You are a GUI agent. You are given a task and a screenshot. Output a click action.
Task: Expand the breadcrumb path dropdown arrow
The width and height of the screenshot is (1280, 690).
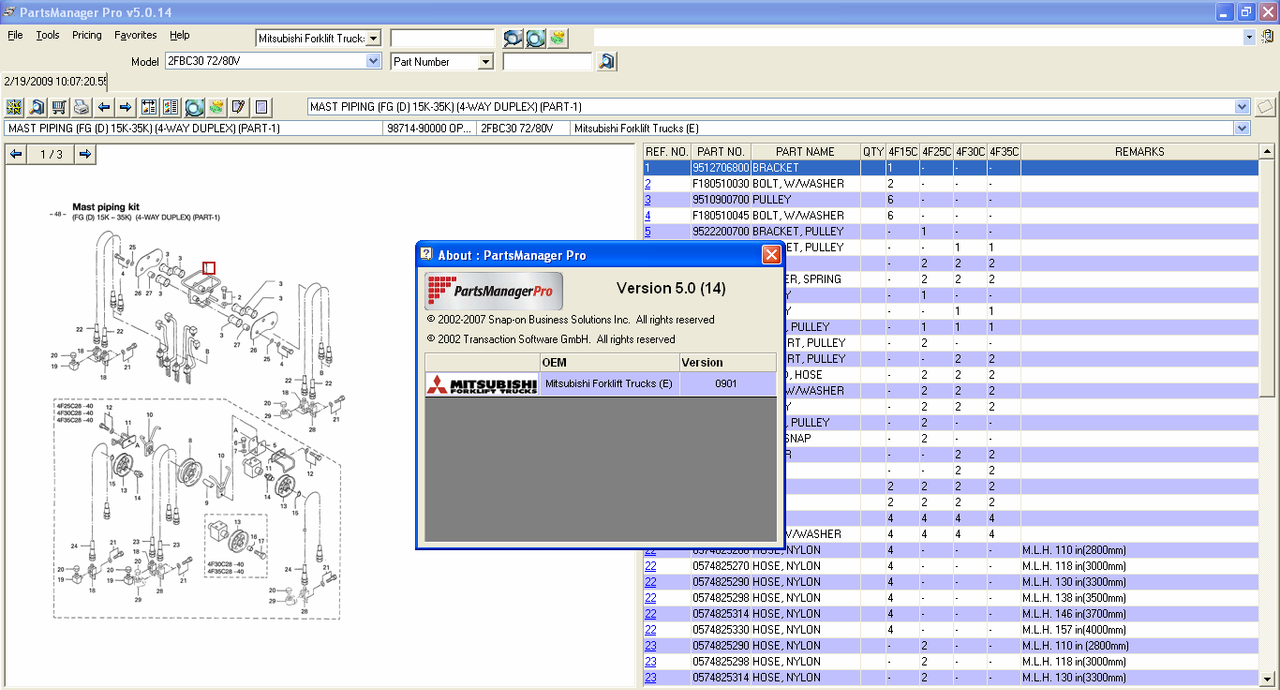tap(1242, 128)
